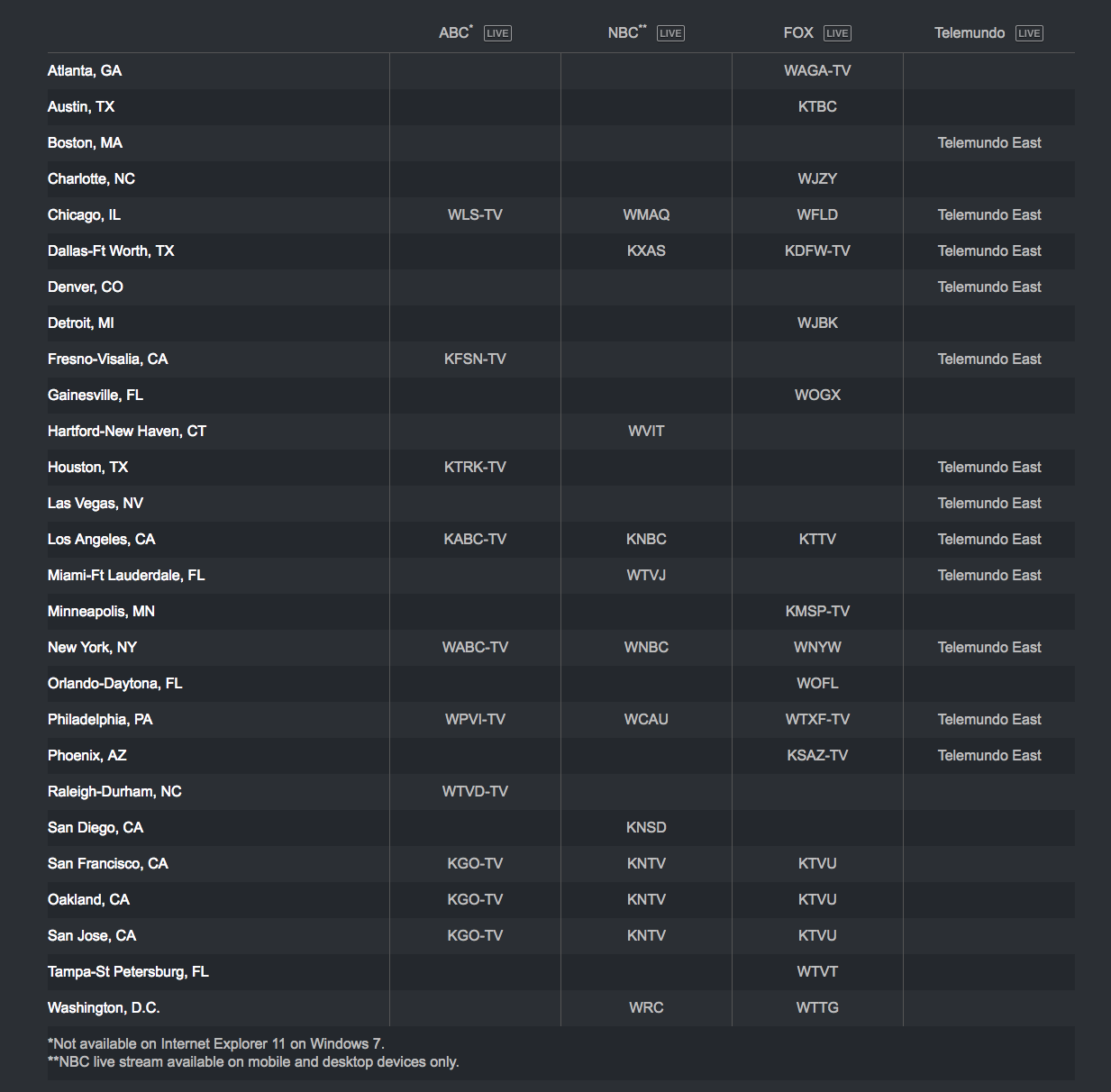Click the LIVE badge next to FOX
The height and width of the screenshot is (1092, 1111).
point(837,33)
